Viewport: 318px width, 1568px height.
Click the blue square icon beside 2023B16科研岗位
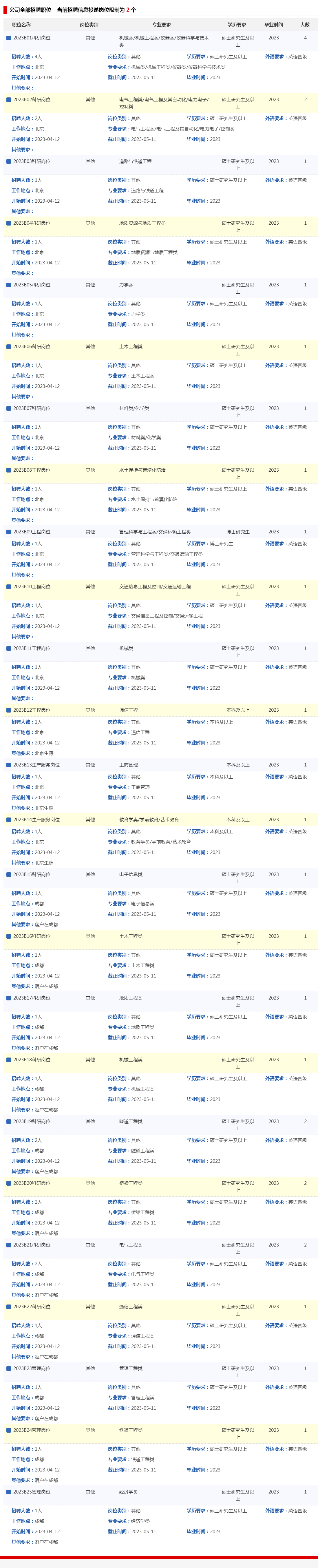point(8,936)
